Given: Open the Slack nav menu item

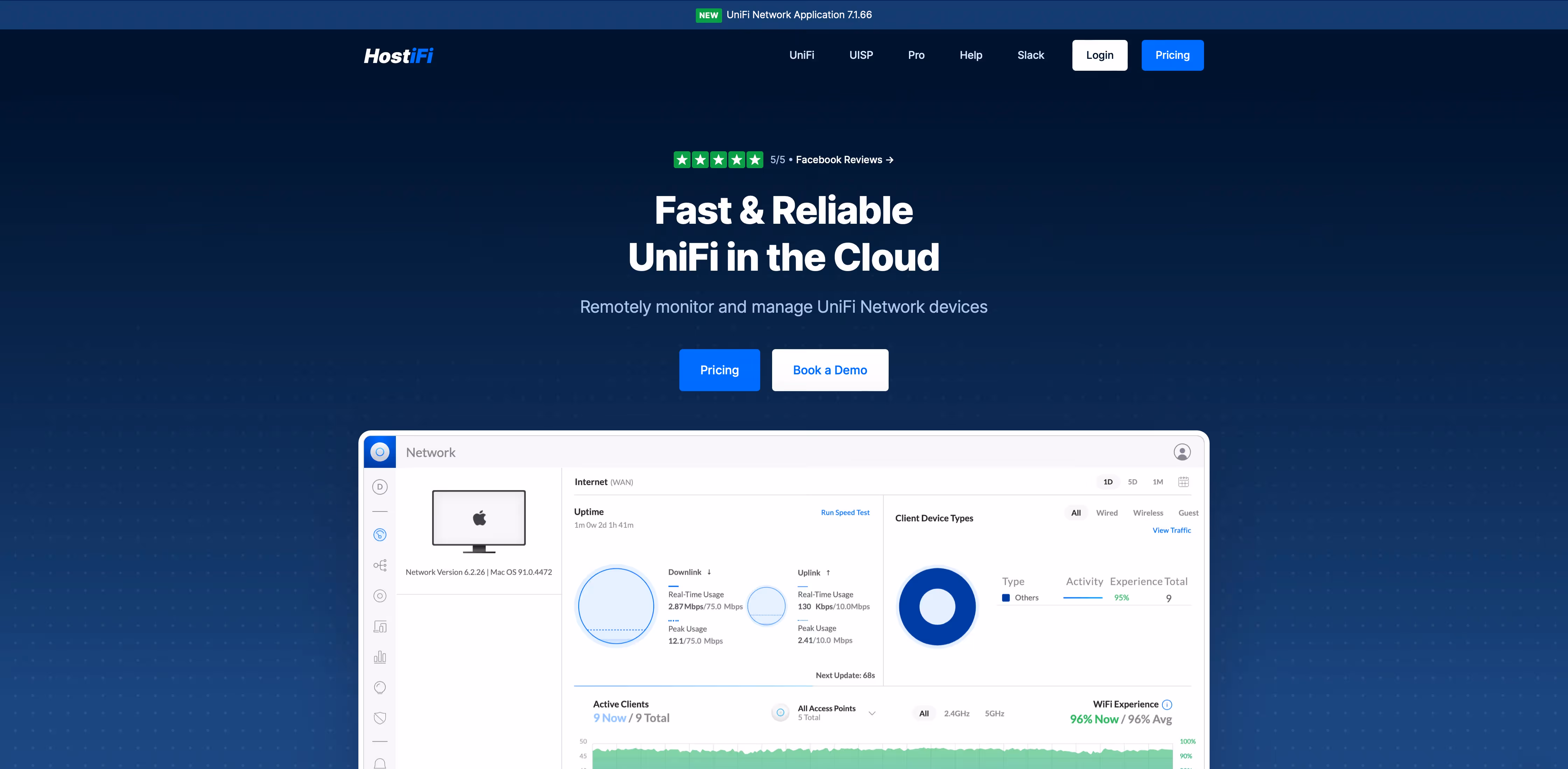Looking at the screenshot, I should coord(1030,55).
